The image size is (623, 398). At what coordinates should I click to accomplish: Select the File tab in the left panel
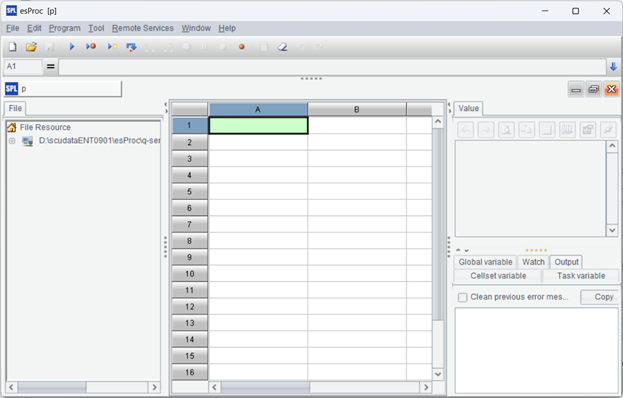[15, 108]
